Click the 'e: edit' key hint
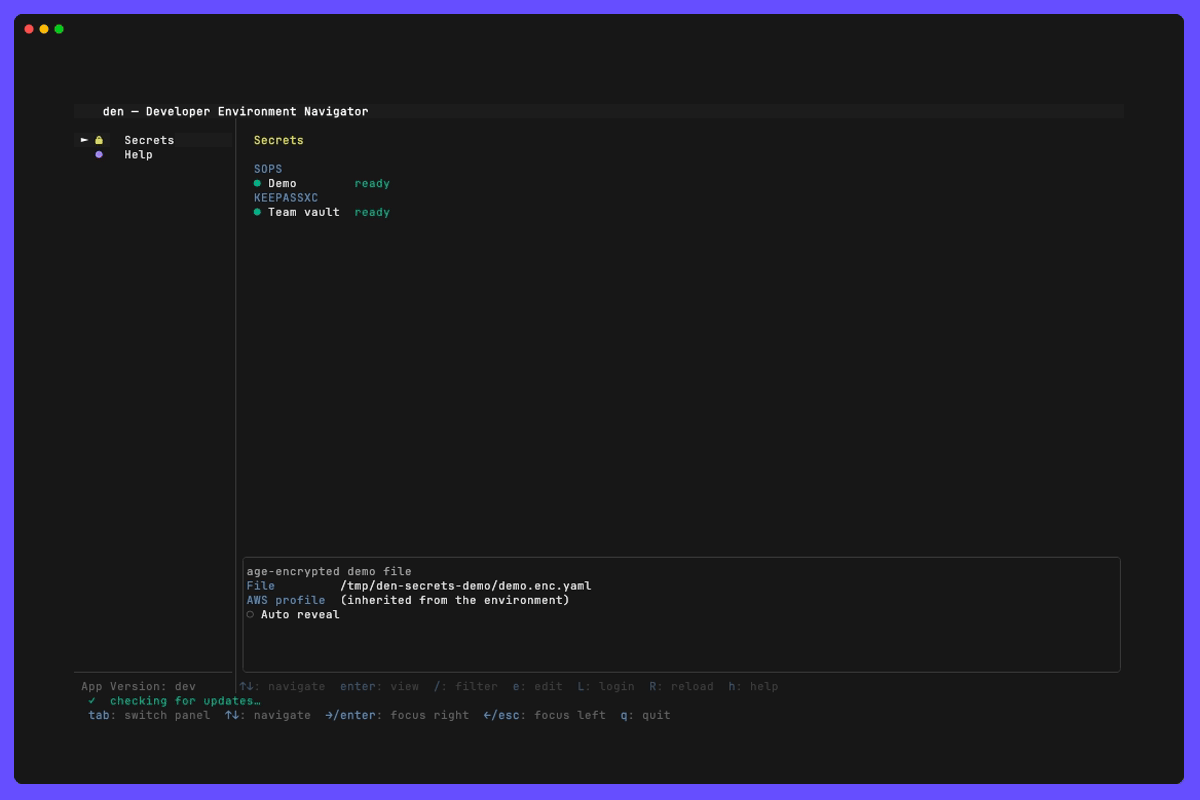The width and height of the screenshot is (1200, 800). pos(538,687)
